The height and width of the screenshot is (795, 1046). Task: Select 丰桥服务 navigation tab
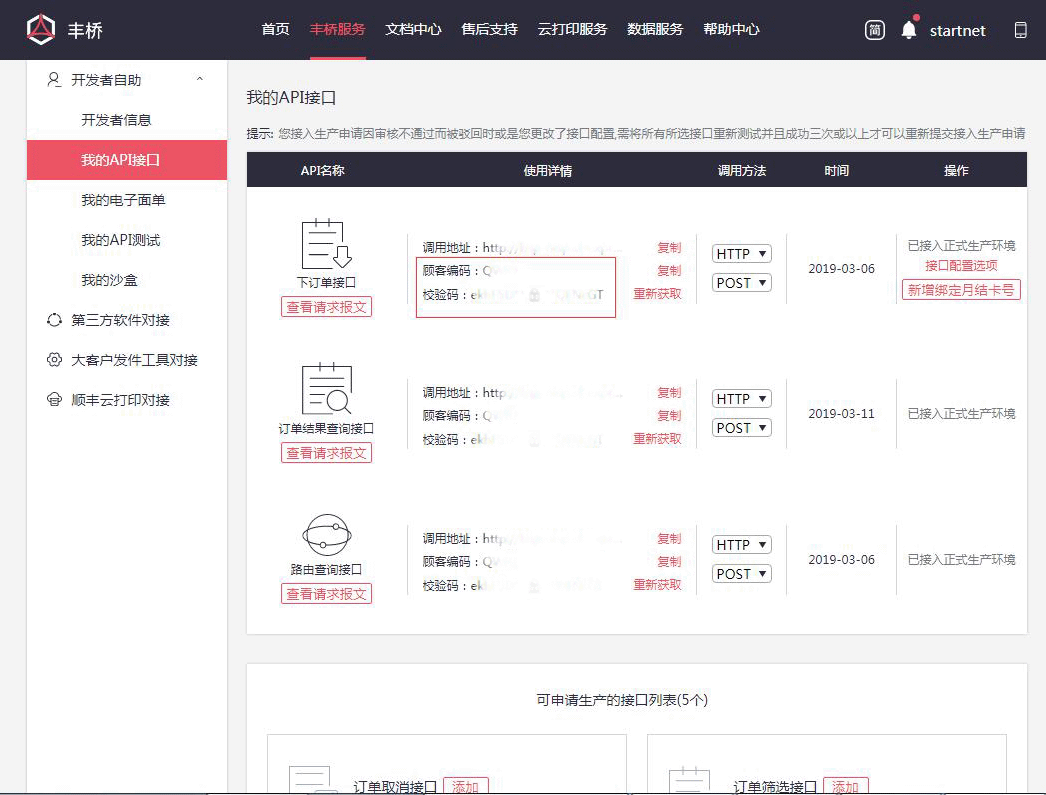[338, 29]
